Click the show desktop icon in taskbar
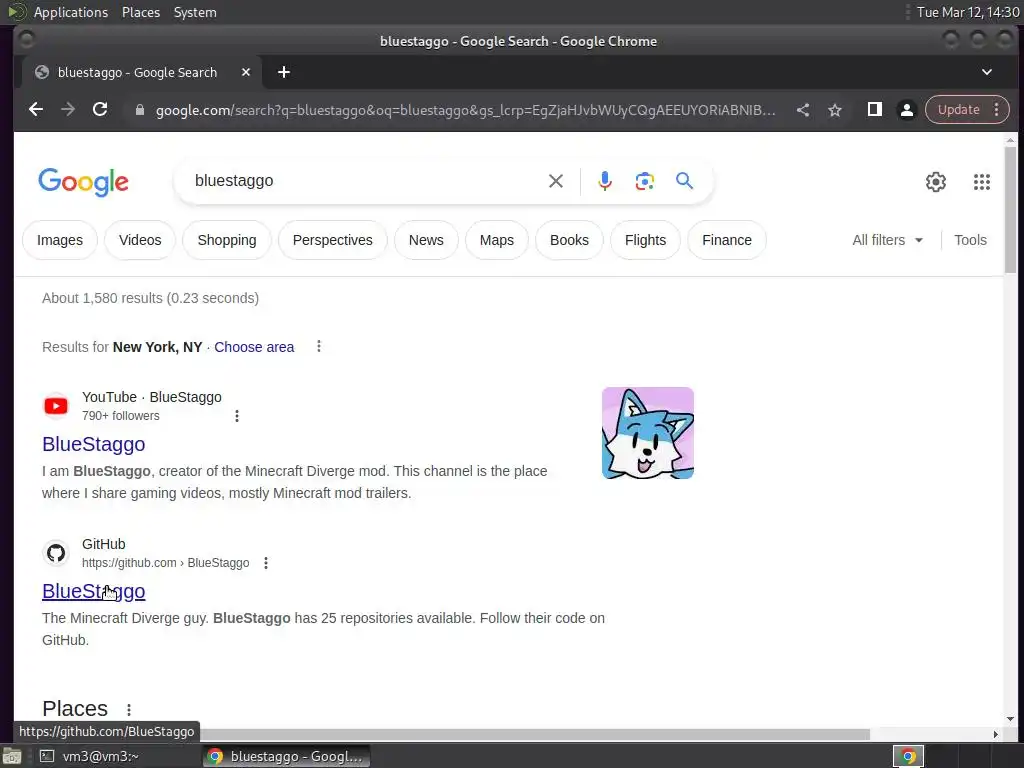 pyautogui.click(x=12, y=756)
